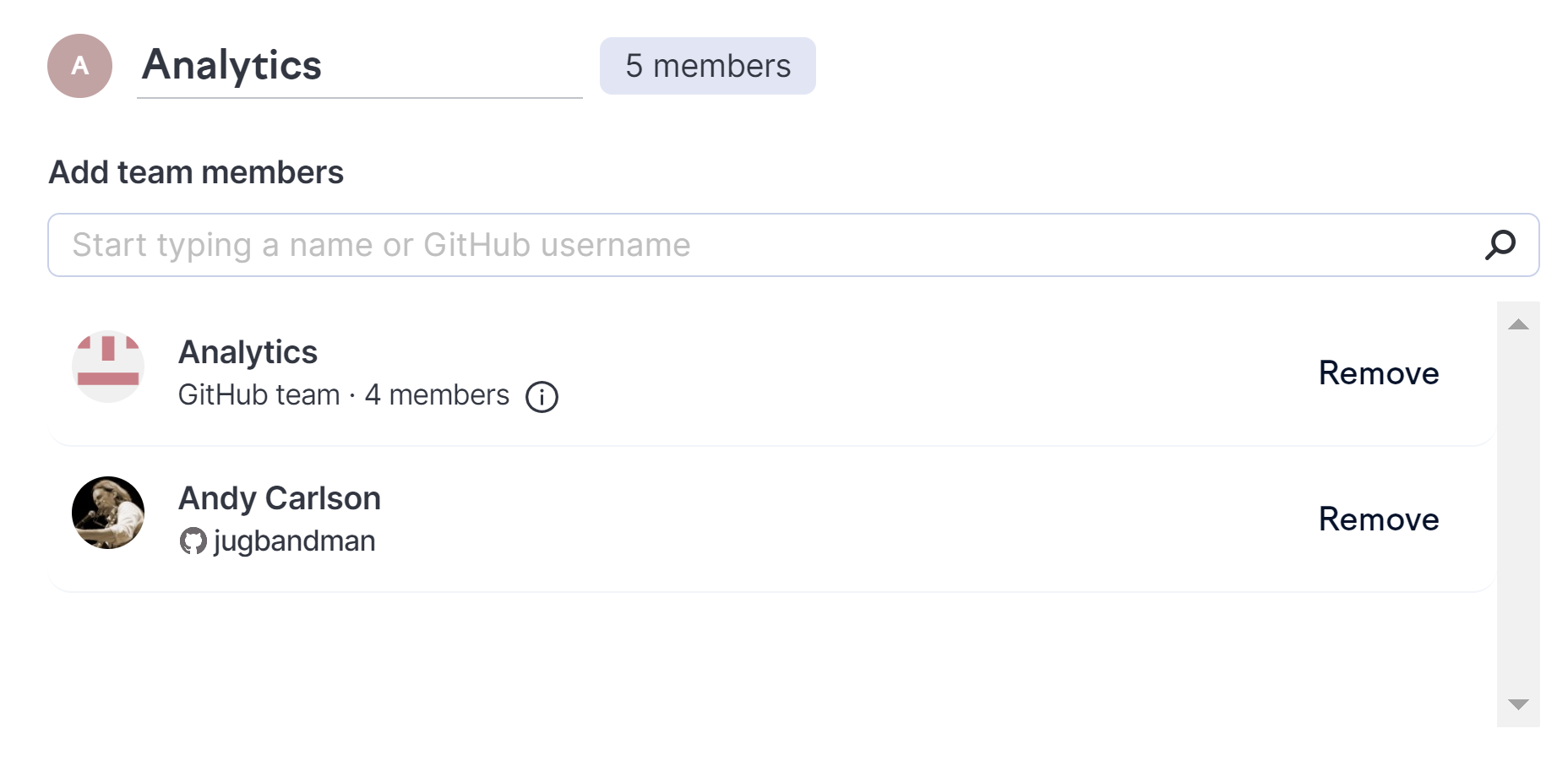This screenshot has height=761, width=1568.
Task: Remove Andy Carlson from the team
Action: tap(1378, 519)
